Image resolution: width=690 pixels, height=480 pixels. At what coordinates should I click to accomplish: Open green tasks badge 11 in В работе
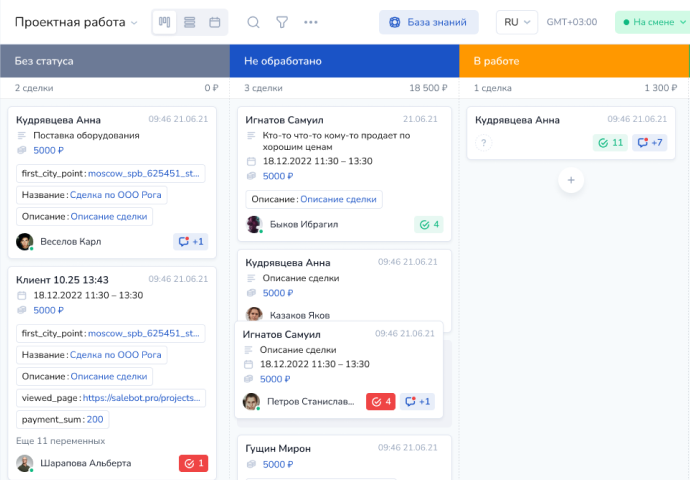click(610, 143)
